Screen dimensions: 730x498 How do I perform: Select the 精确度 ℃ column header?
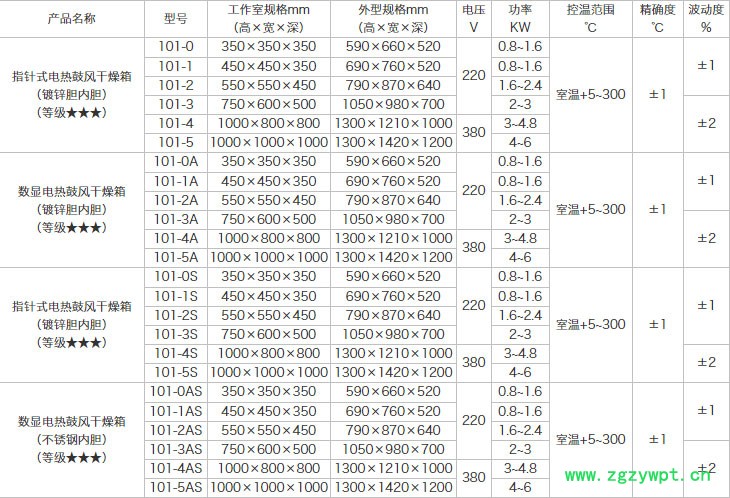[x=658, y=19]
